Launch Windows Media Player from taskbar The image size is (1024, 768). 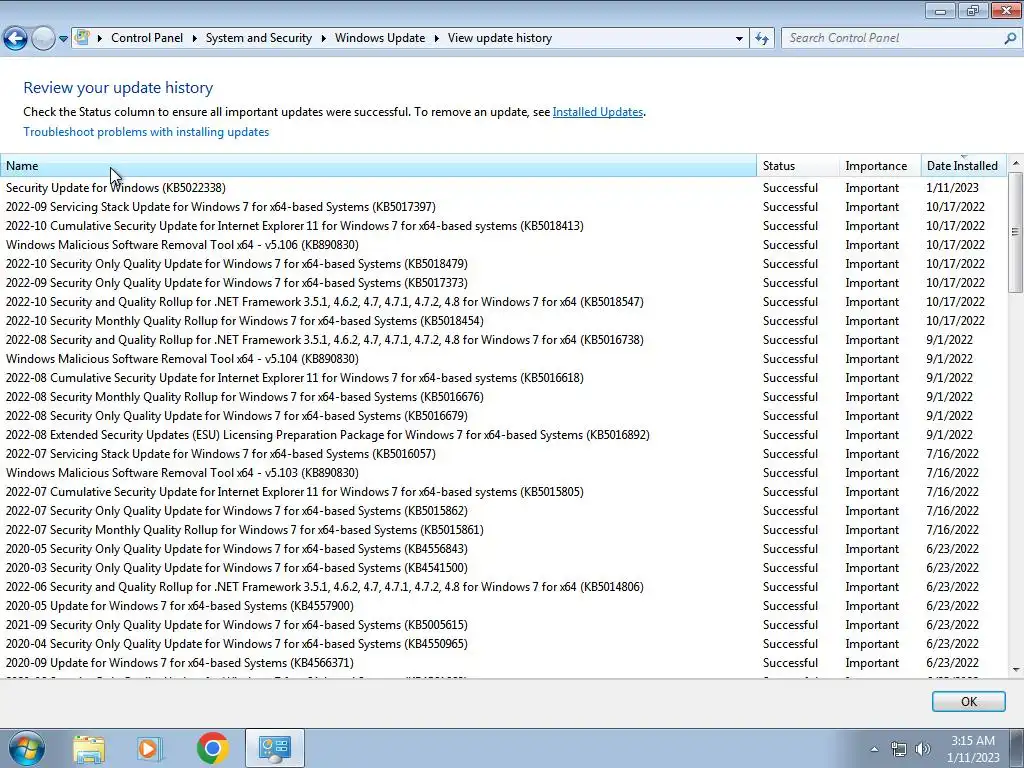point(150,748)
